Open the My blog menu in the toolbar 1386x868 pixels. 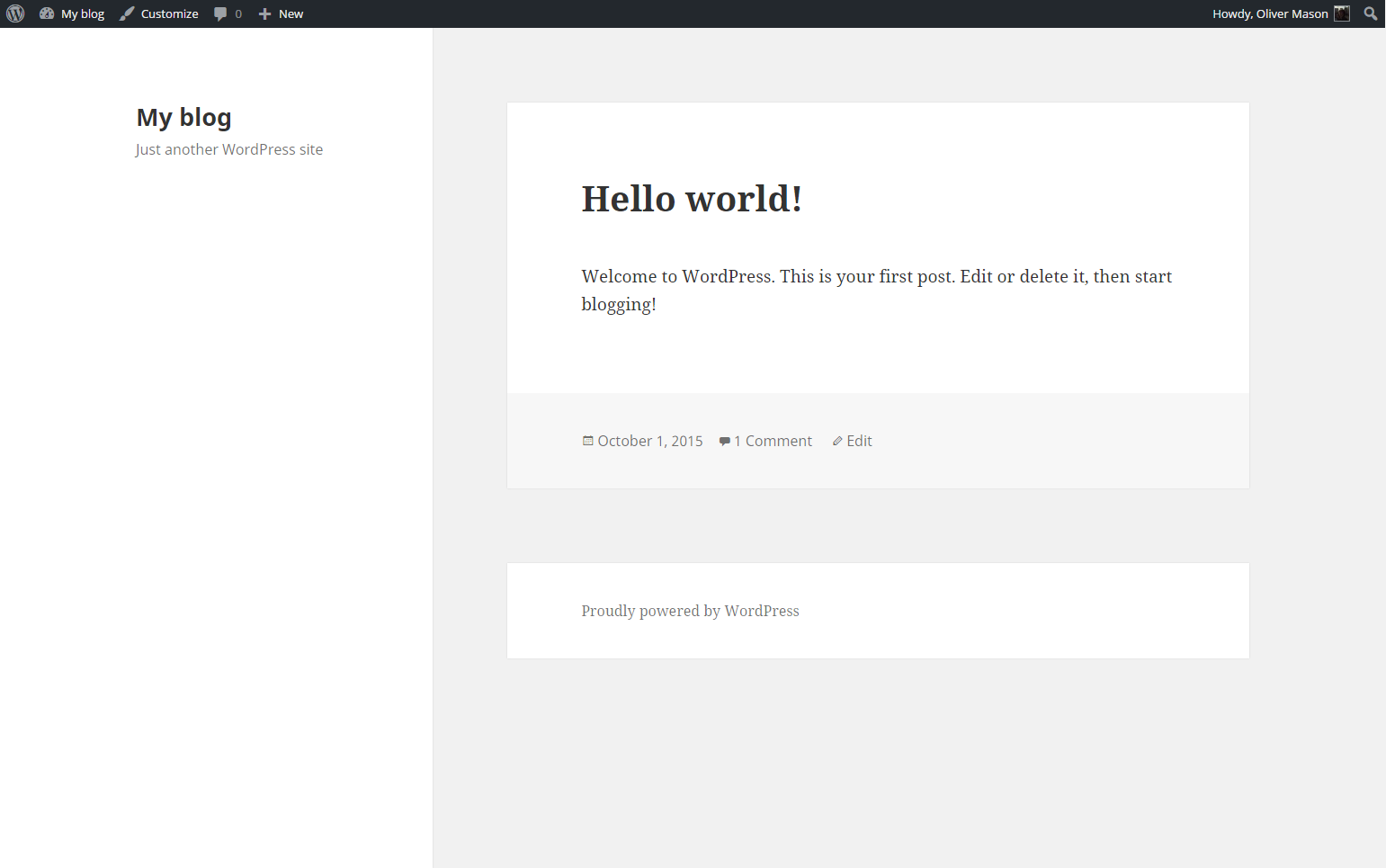82,13
